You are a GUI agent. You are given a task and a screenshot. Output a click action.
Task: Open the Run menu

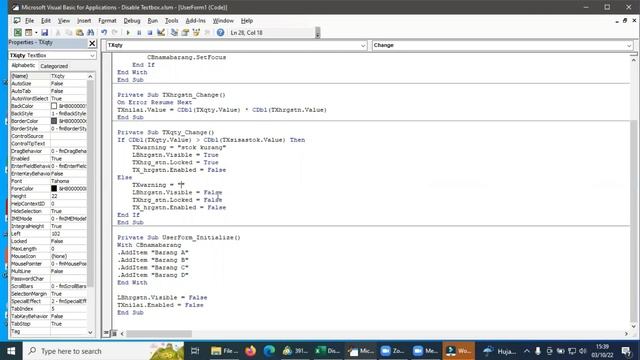pyautogui.click(x=153, y=20)
